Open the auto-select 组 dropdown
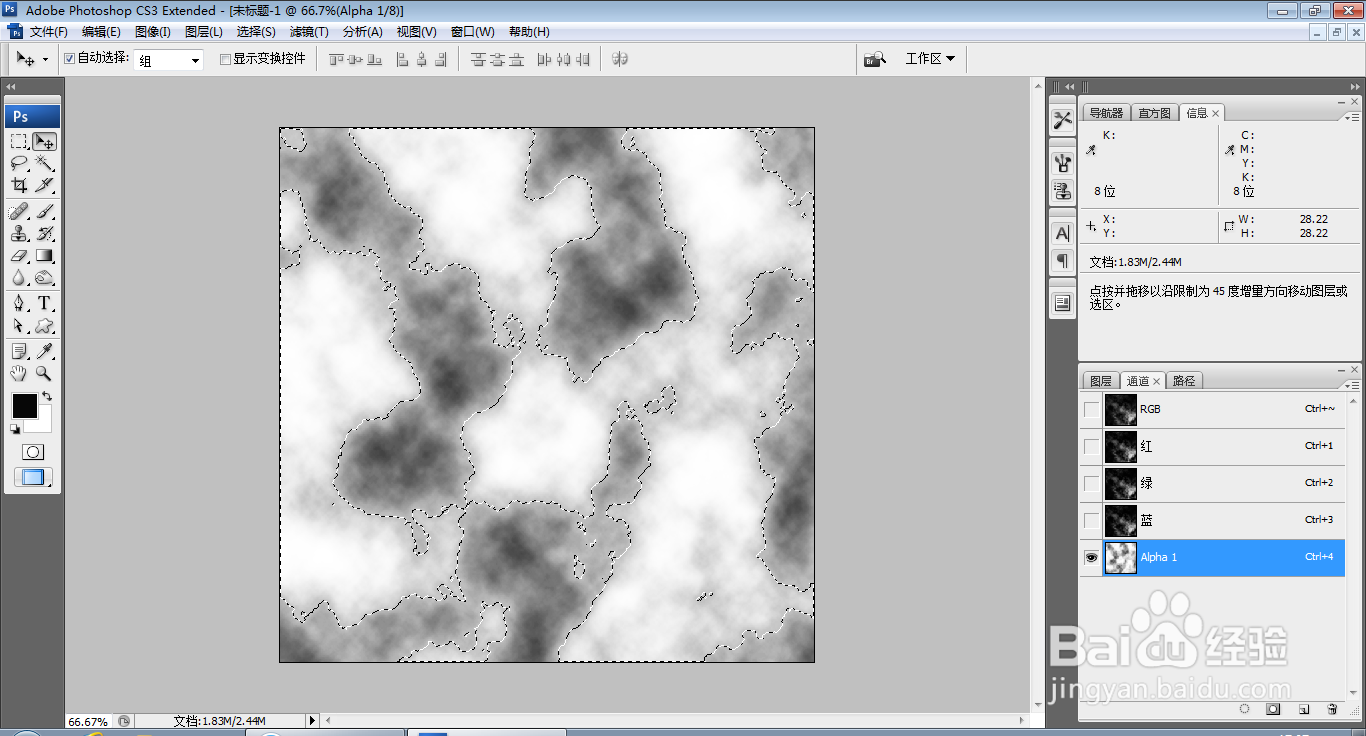The image size is (1366, 736). (169, 60)
